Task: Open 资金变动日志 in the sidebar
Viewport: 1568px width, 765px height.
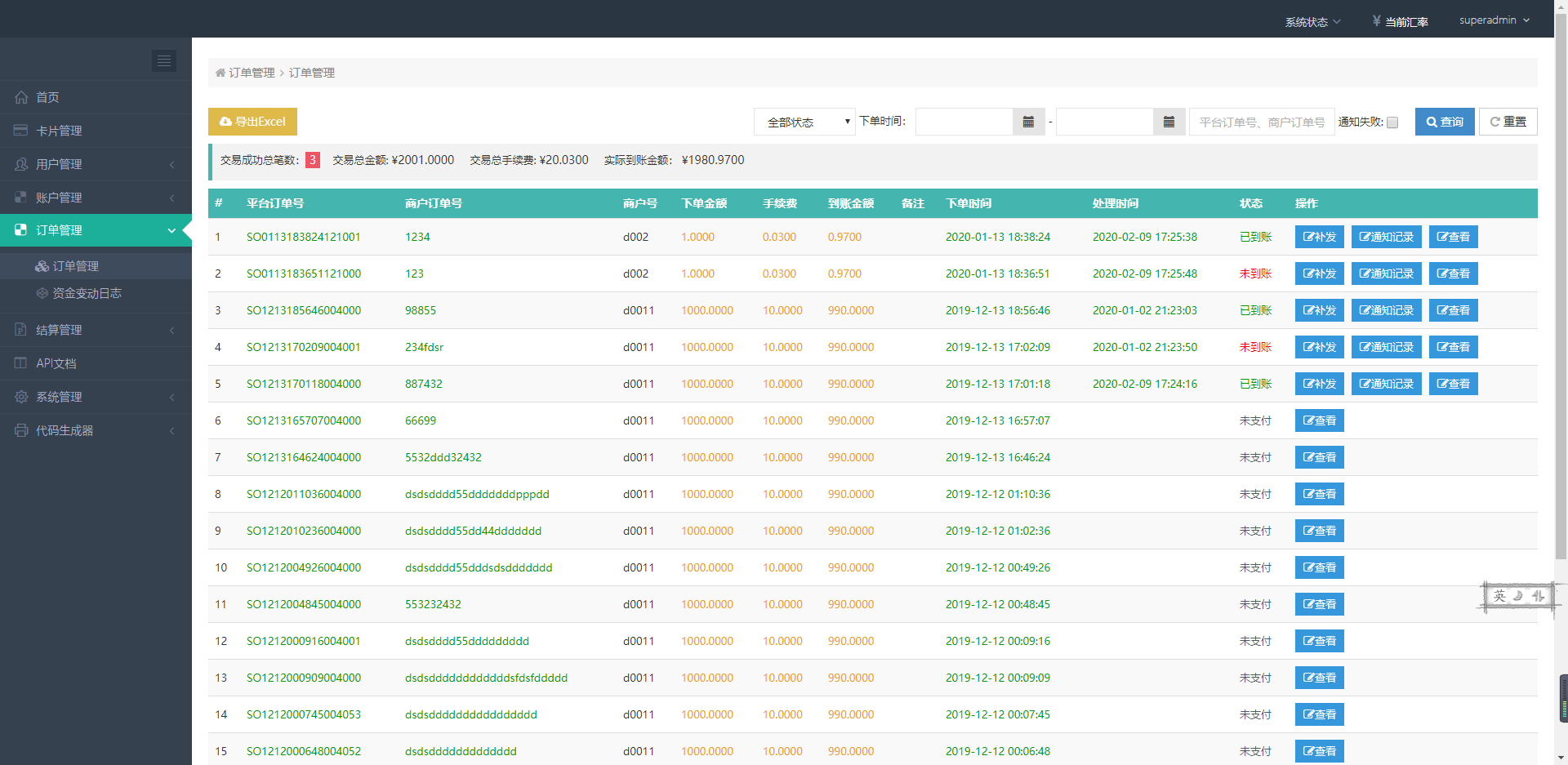Action: [x=96, y=293]
